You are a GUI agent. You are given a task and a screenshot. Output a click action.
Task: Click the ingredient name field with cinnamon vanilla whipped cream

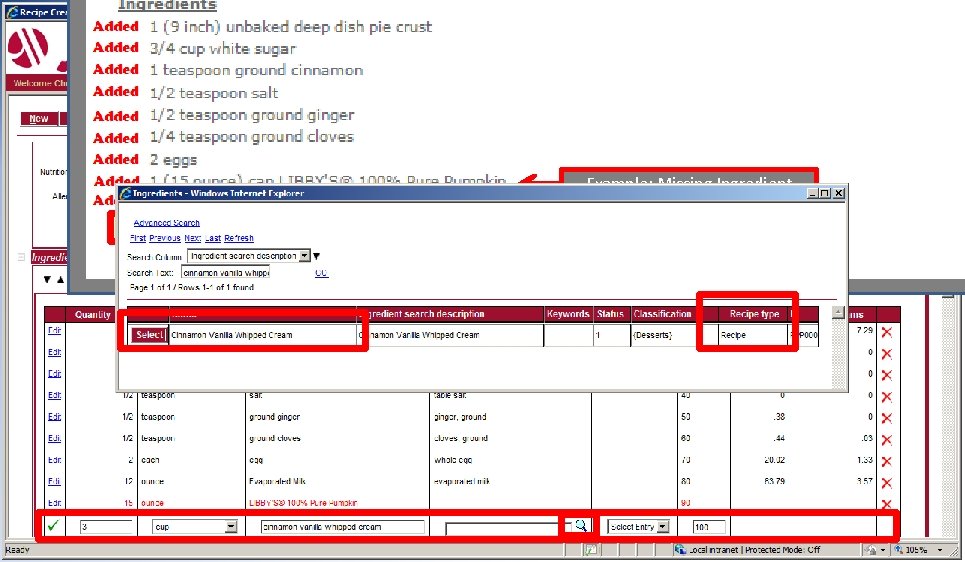click(x=343, y=527)
